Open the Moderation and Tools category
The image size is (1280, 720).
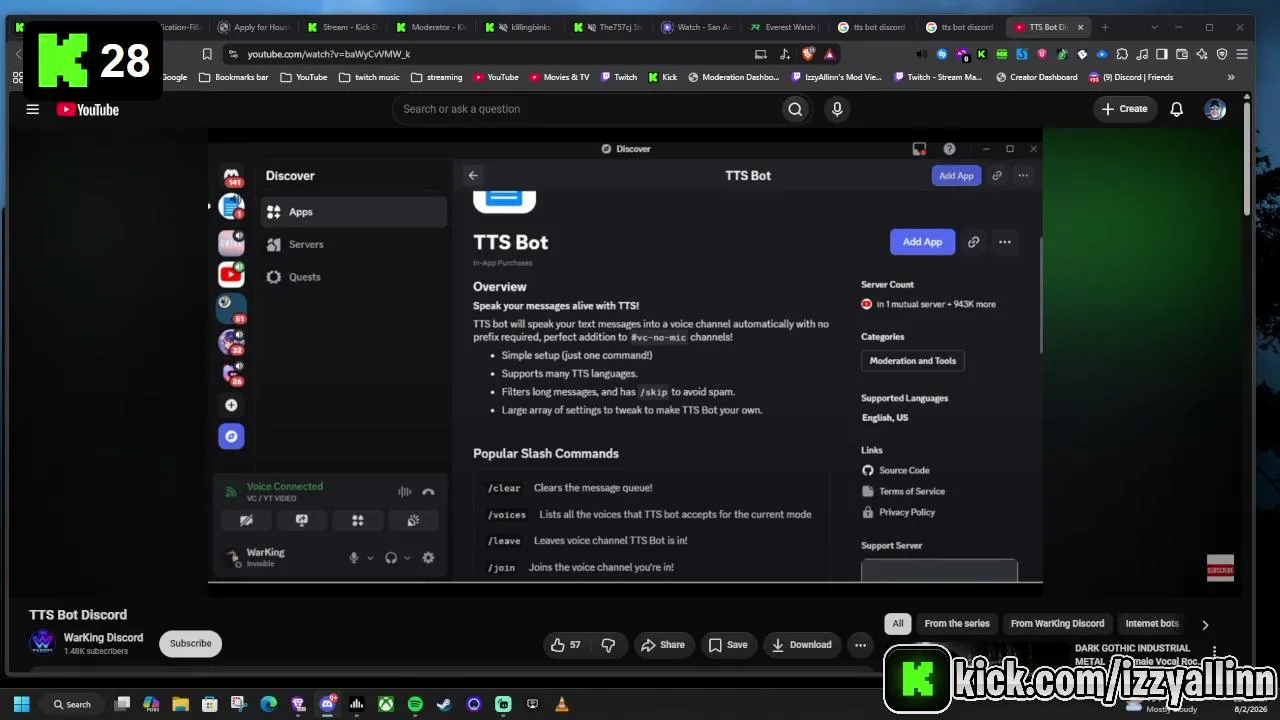[x=913, y=361]
